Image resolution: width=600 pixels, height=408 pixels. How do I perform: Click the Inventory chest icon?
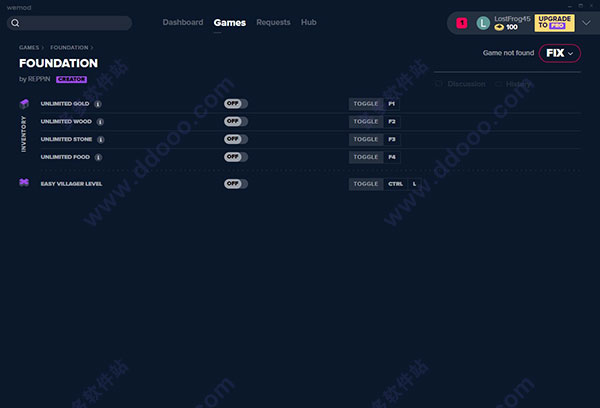[24, 104]
